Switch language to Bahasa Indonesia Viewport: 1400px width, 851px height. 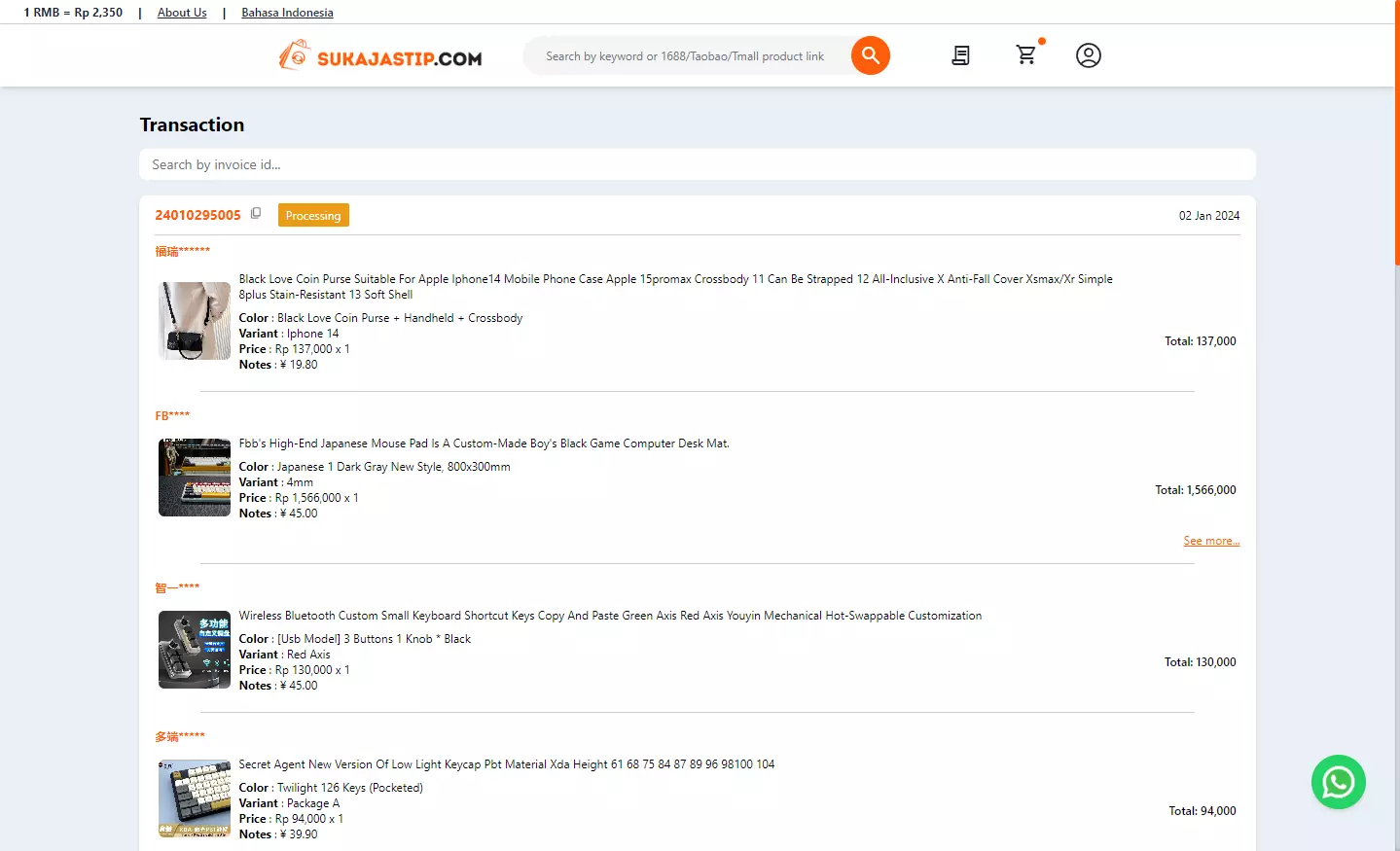(287, 13)
